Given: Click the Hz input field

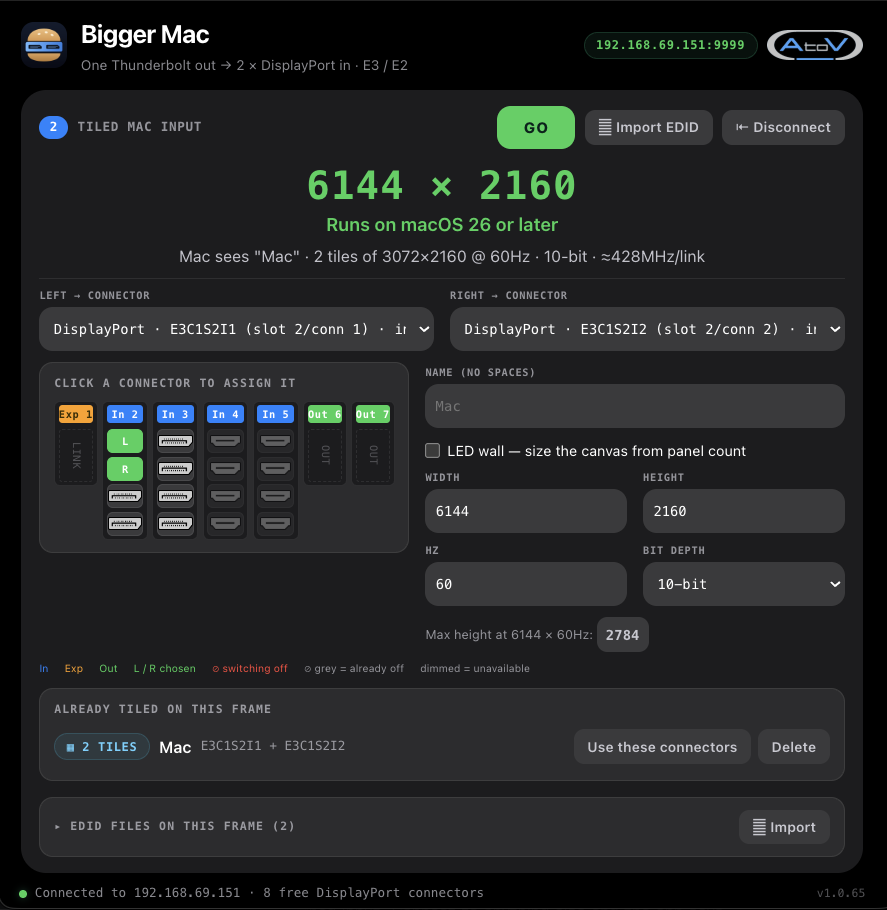Looking at the screenshot, I should [526, 584].
